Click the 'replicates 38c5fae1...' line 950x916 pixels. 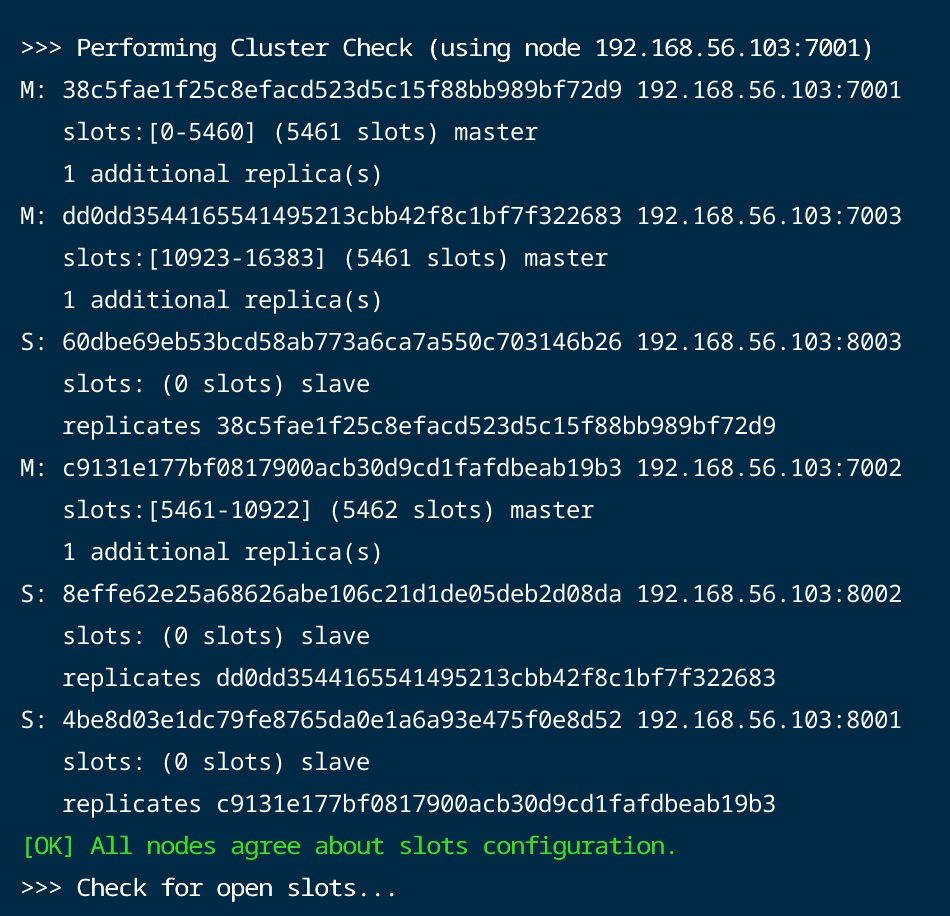(418, 426)
